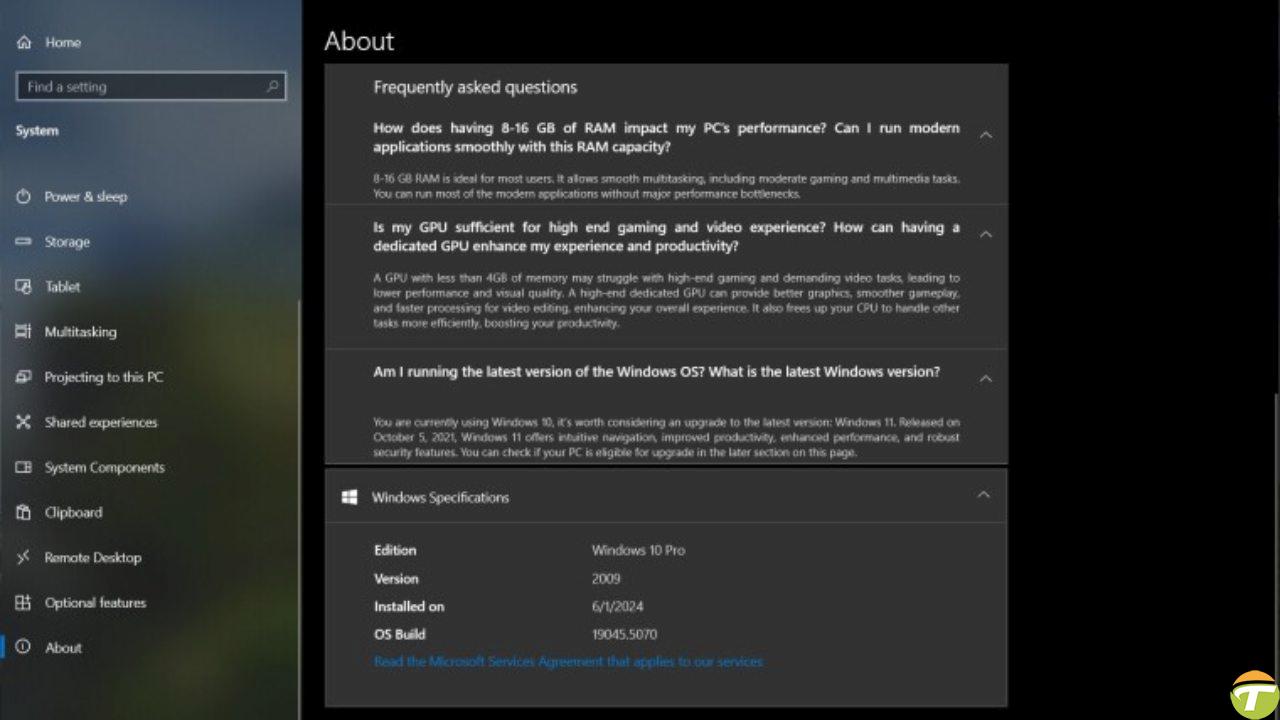Image resolution: width=1280 pixels, height=720 pixels.
Task: Open the Remote Desktop page
Action: tap(93, 558)
